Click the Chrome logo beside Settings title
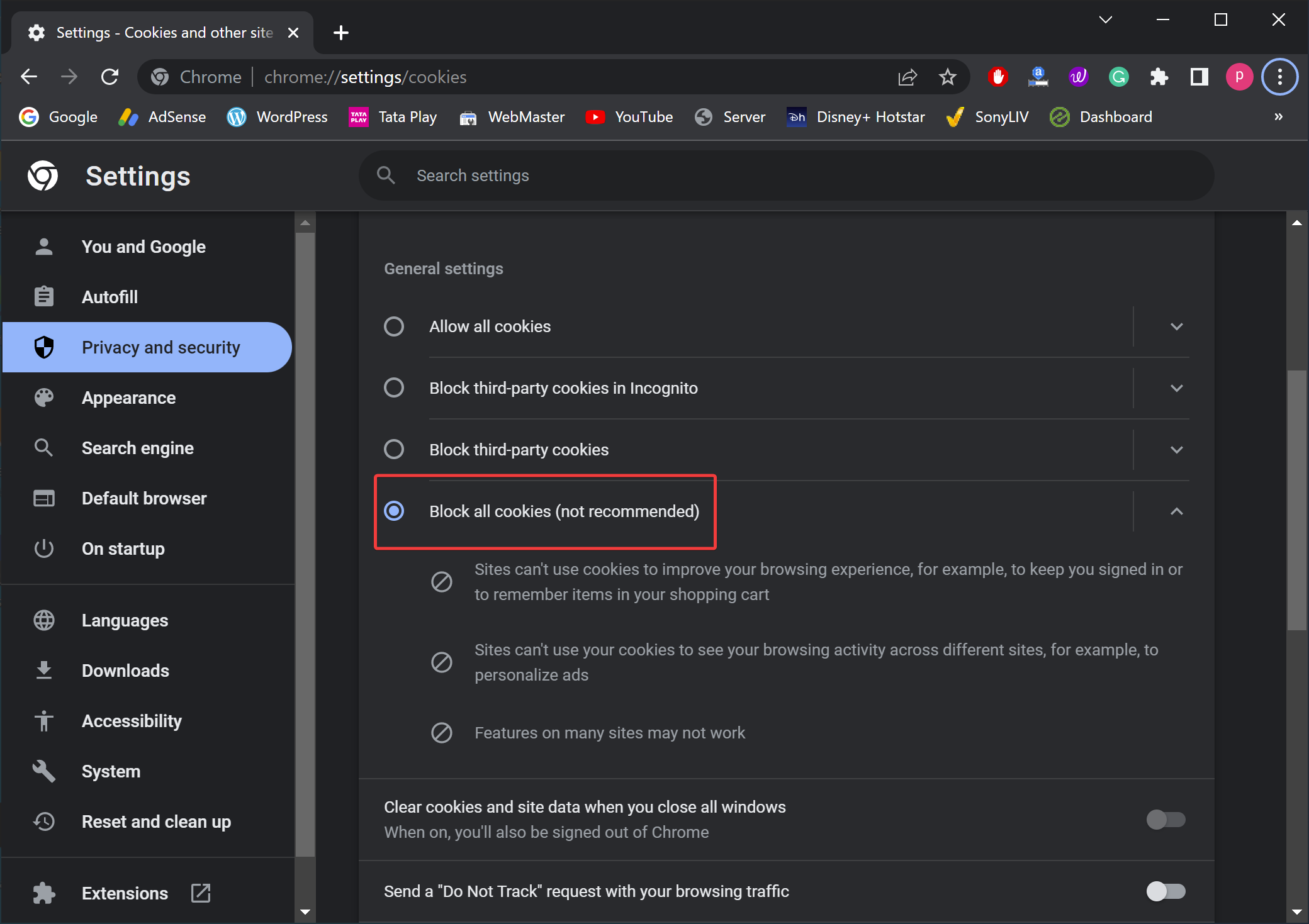Screen dimensions: 1309x924 43,175
